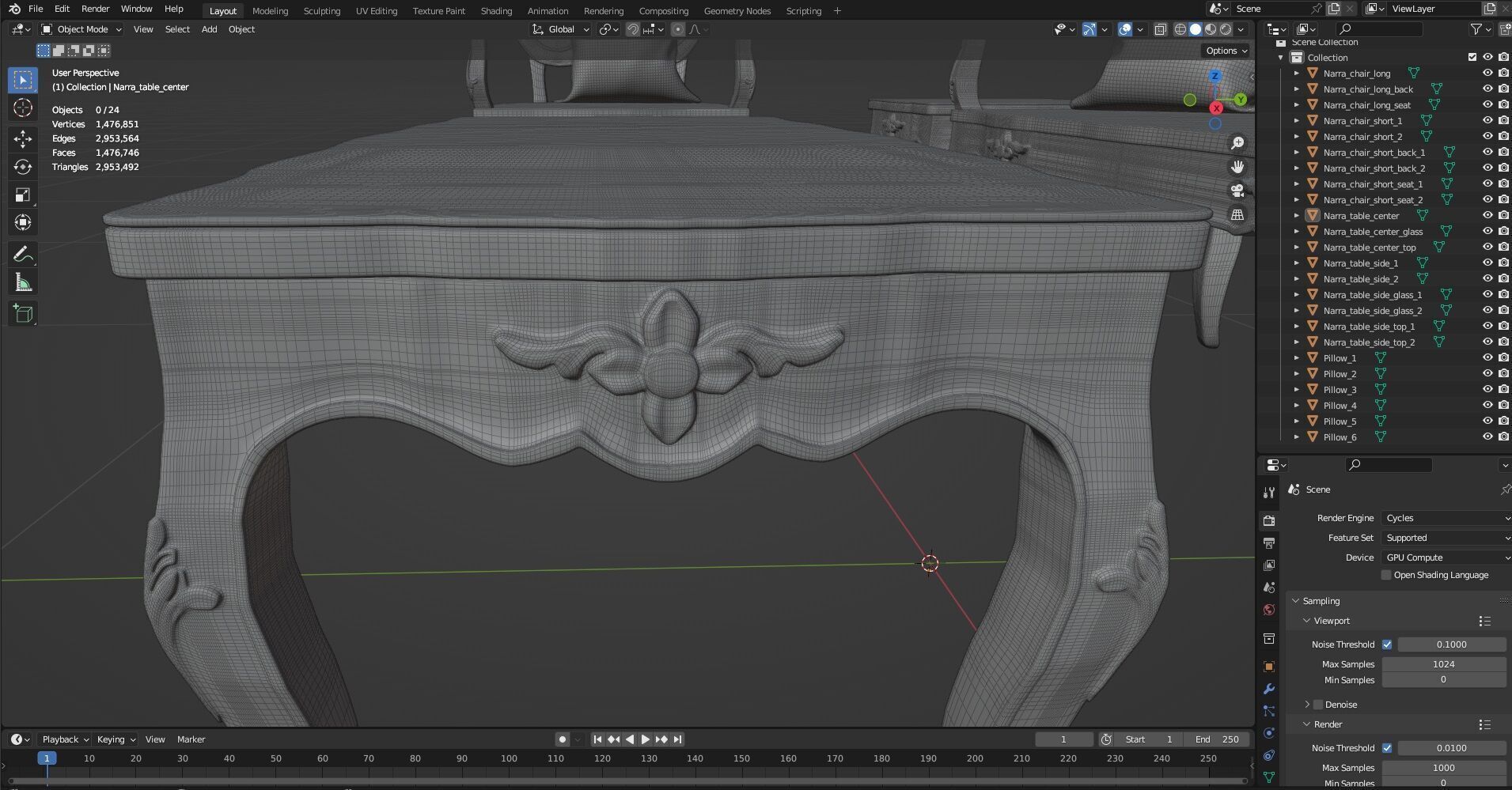Open the View Layer properties tab
This screenshot has width=1512, height=790.
1269,565
